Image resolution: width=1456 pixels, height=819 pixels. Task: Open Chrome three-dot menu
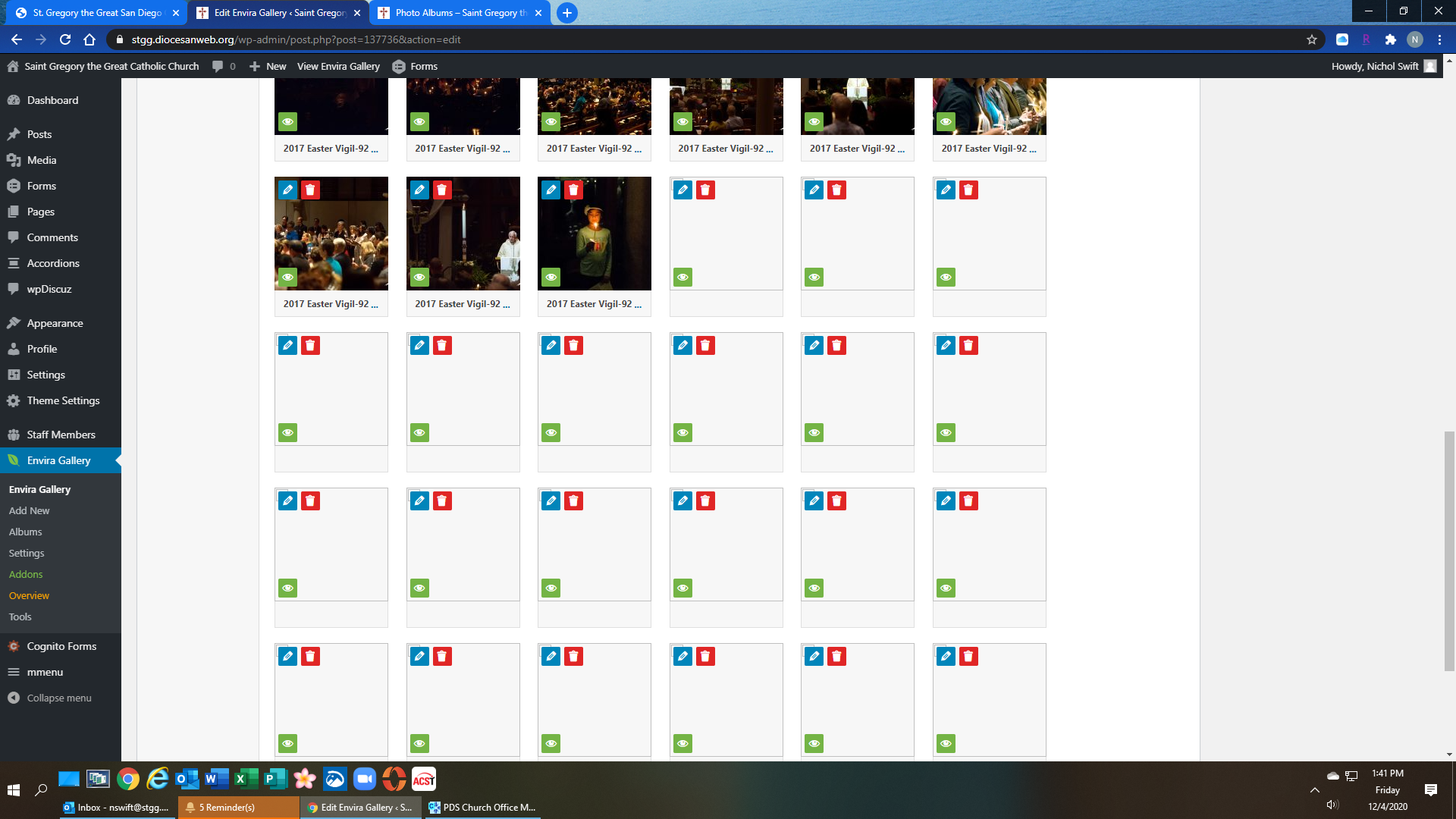coord(1439,39)
